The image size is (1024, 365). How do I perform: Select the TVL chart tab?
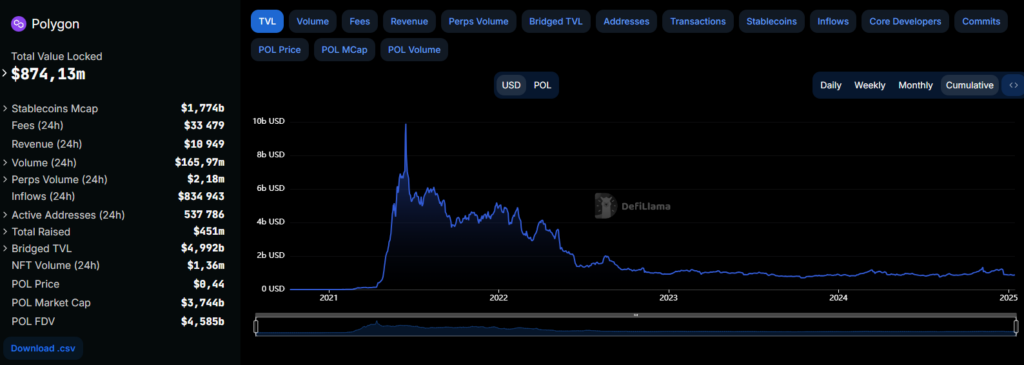click(267, 22)
